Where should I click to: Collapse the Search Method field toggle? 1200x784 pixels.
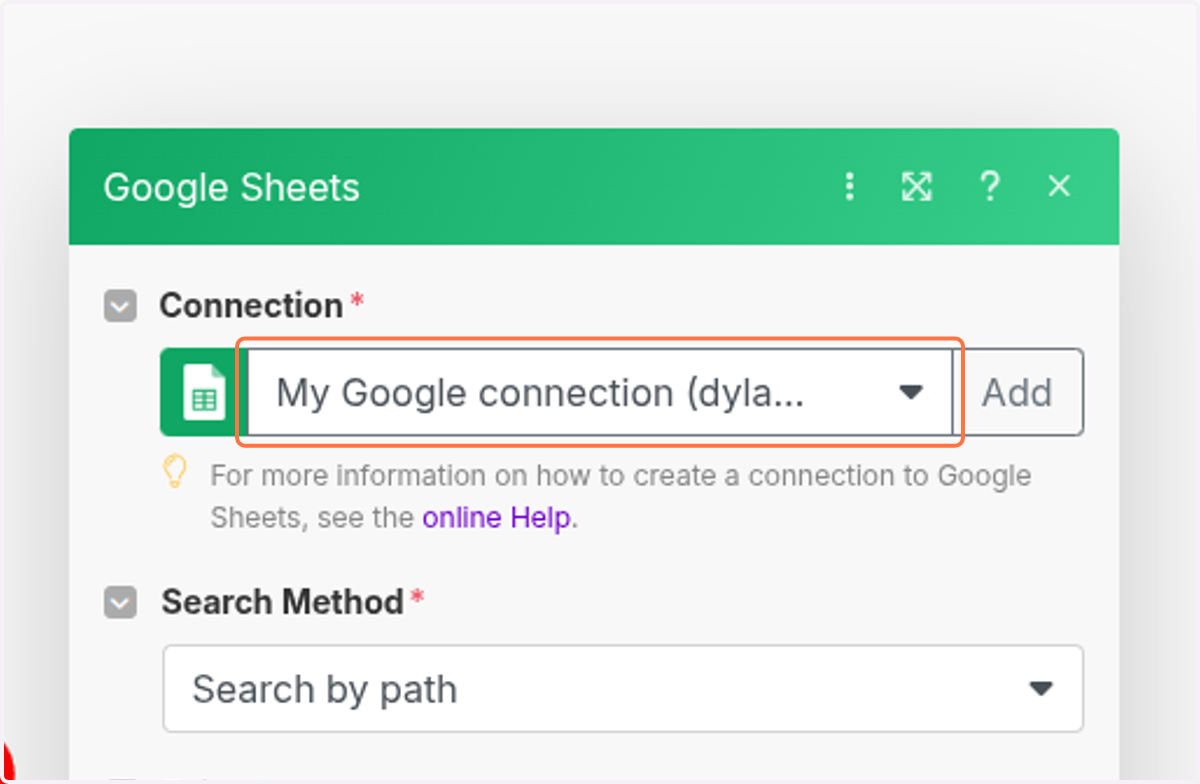pos(120,603)
